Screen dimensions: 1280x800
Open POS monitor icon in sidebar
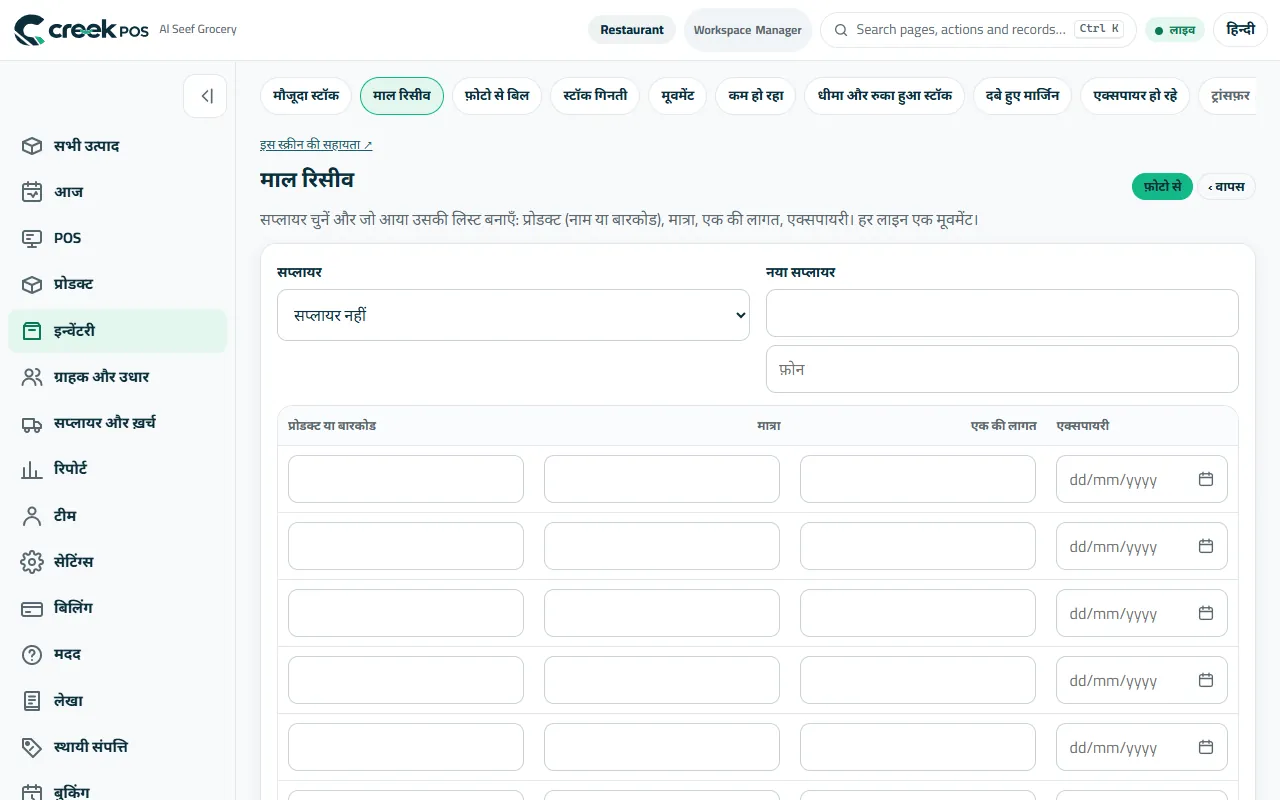click(32, 238)
